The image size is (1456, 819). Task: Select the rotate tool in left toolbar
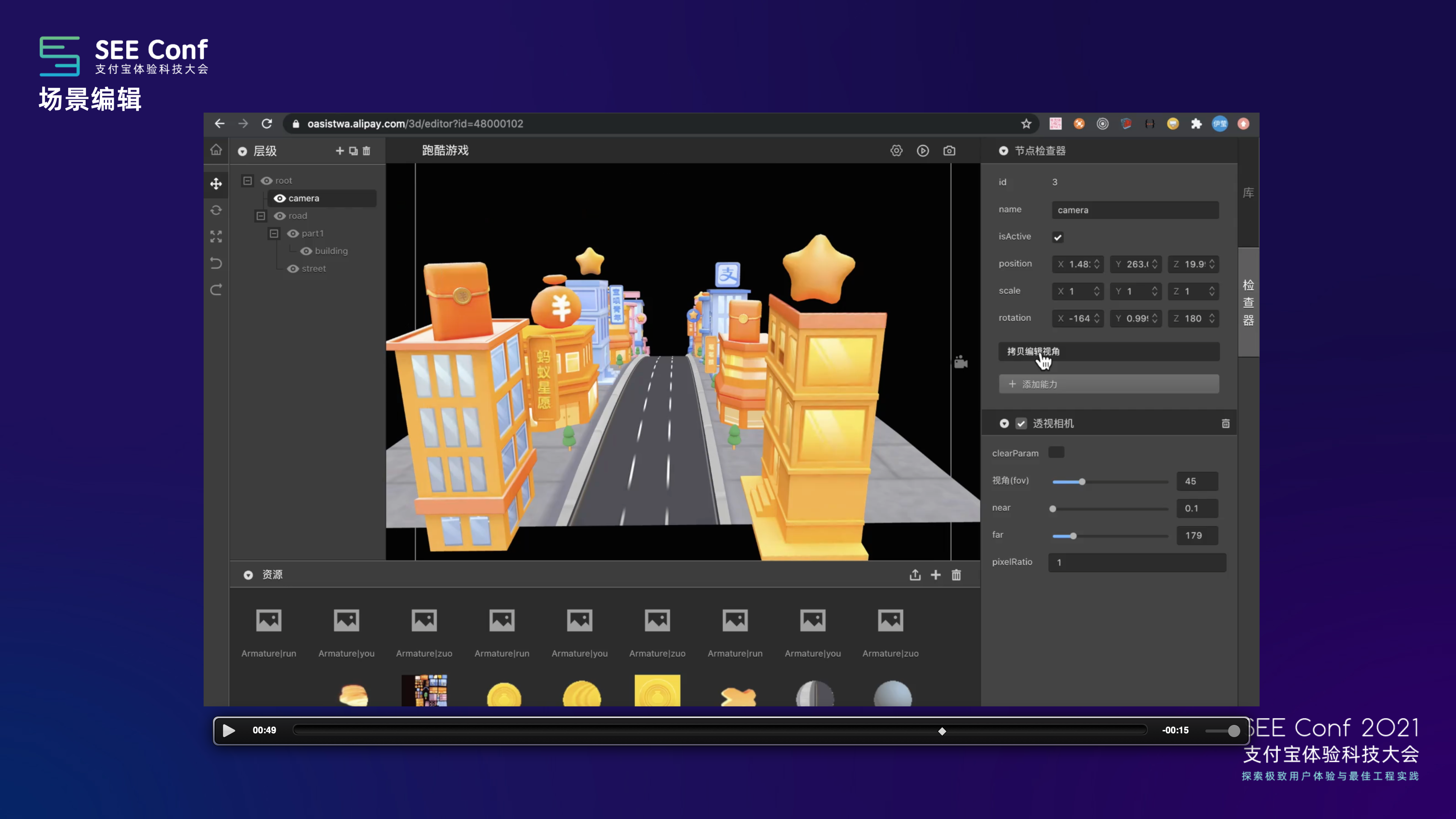click(x=216, y=210)
